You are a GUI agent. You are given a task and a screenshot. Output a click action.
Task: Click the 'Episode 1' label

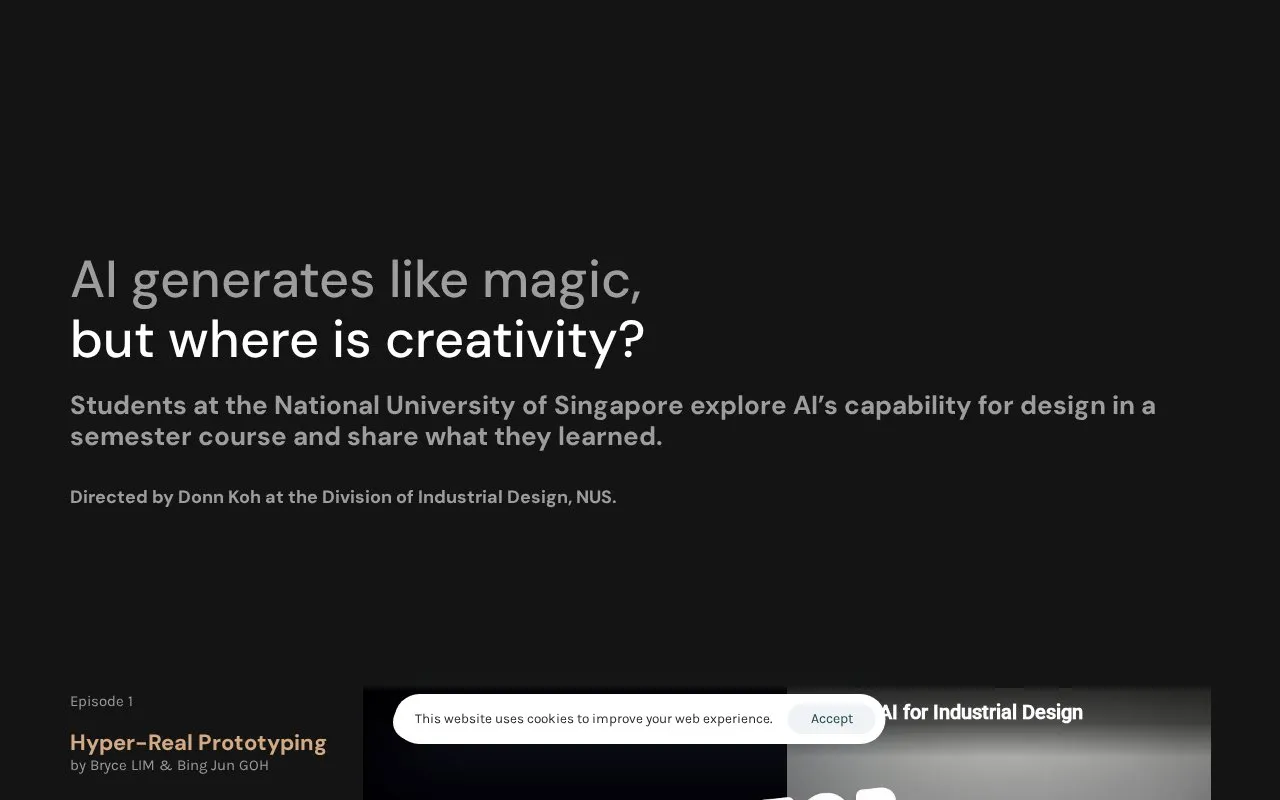coord(101,701)
